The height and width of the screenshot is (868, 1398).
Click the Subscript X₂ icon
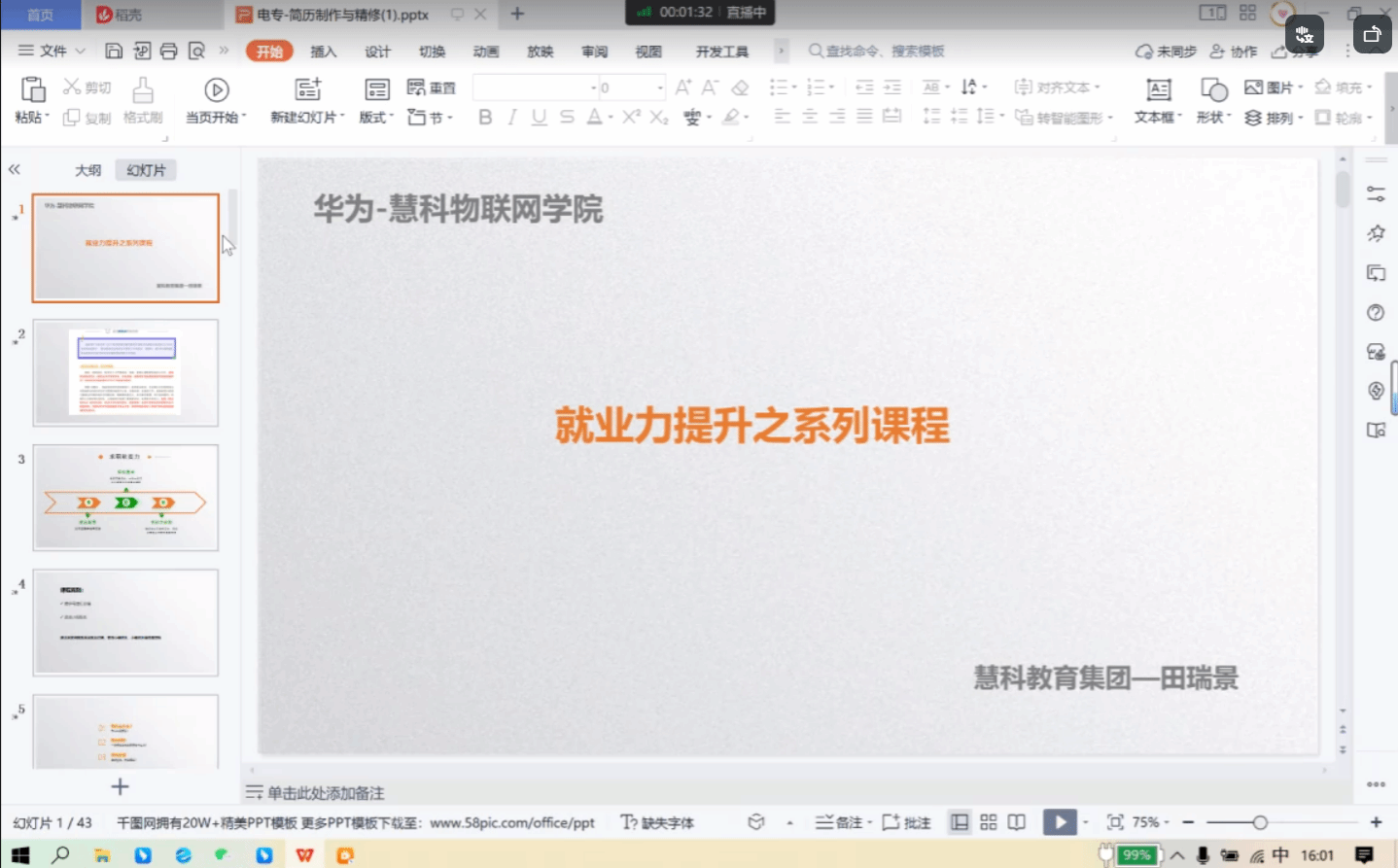[x=659, y=117]
